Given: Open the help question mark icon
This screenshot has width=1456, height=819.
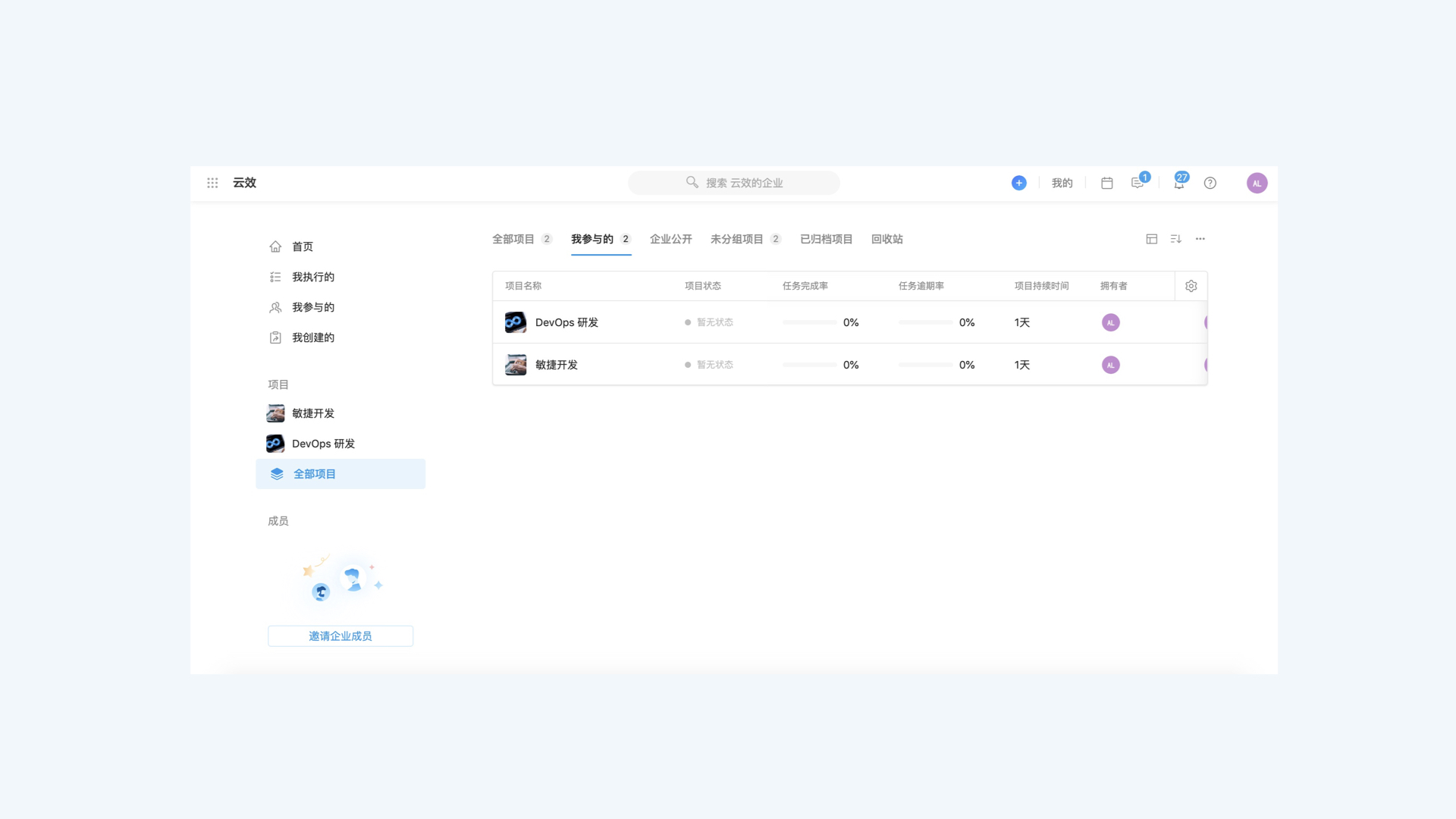Looking at the screenshot, I should point(1210,183).
